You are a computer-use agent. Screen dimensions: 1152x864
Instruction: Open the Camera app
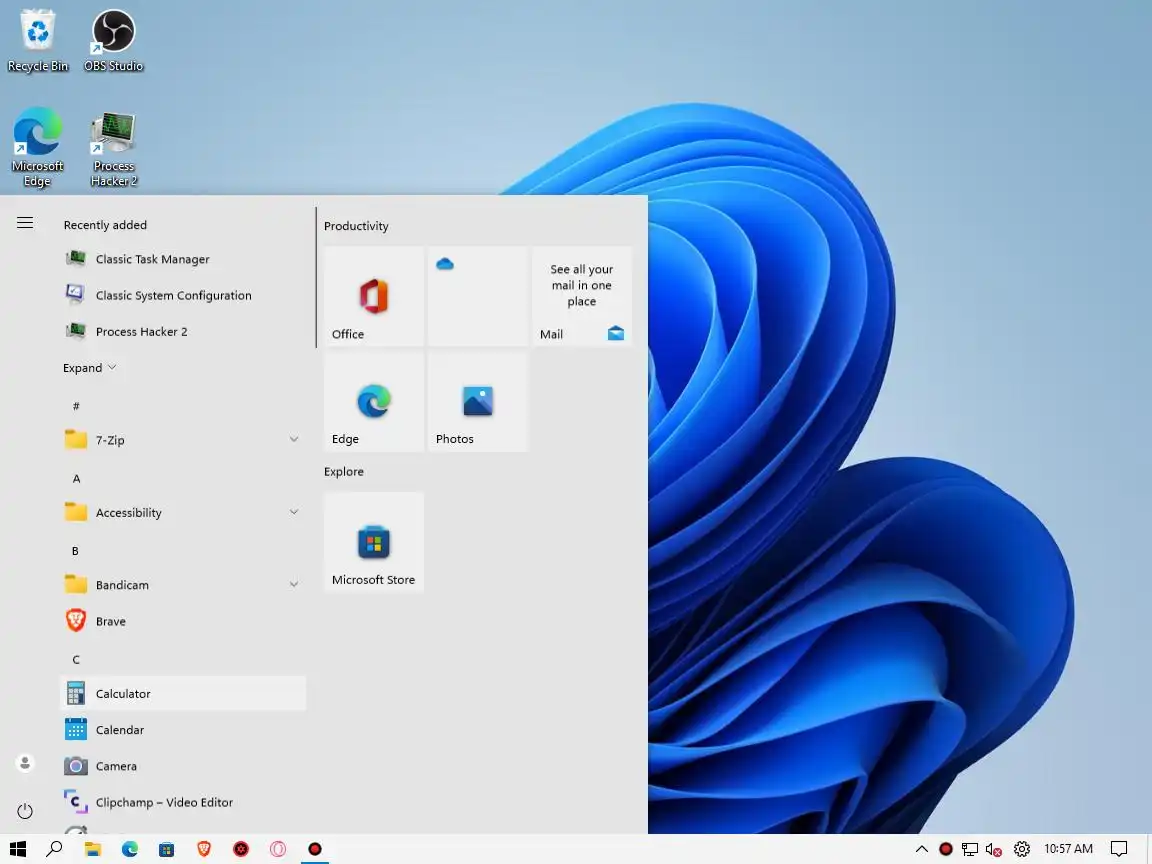(x=183, y=766)
